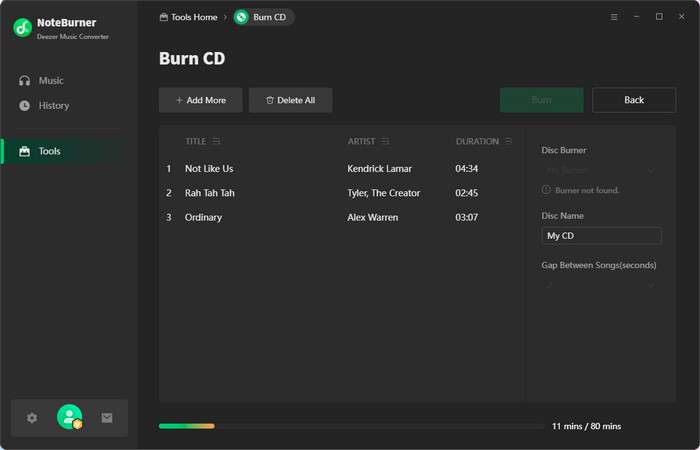700x450 pixels.
Task: Click duration 02:45
Action: pos(467,193)
